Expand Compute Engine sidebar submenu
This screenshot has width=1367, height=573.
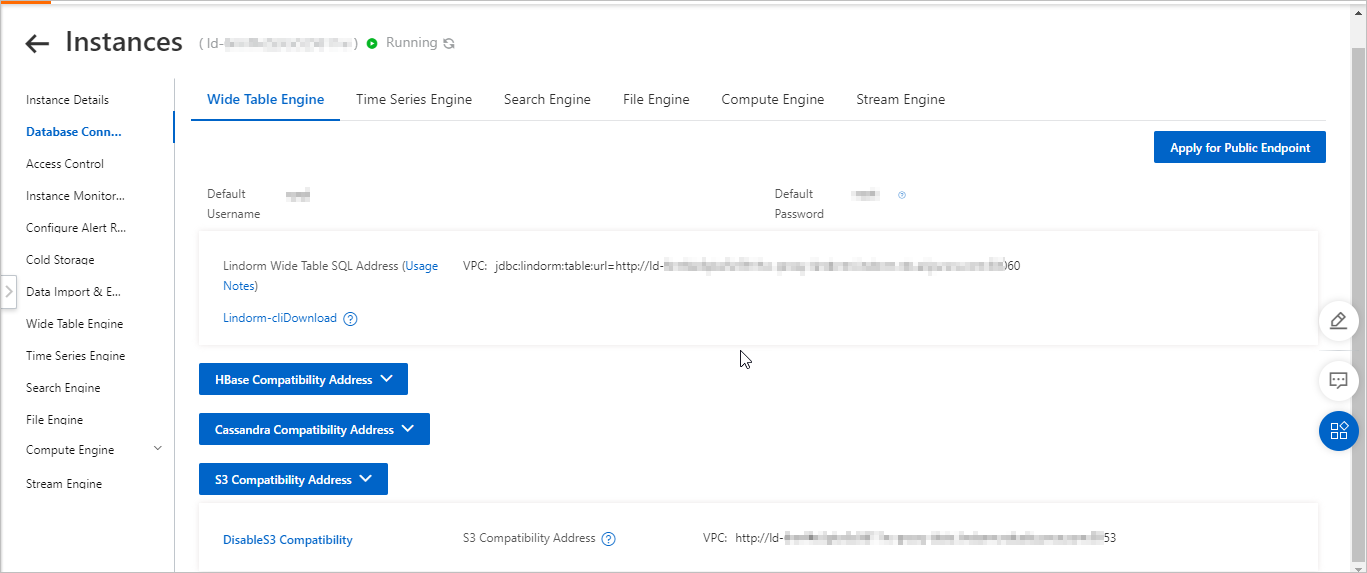[157, 449]
